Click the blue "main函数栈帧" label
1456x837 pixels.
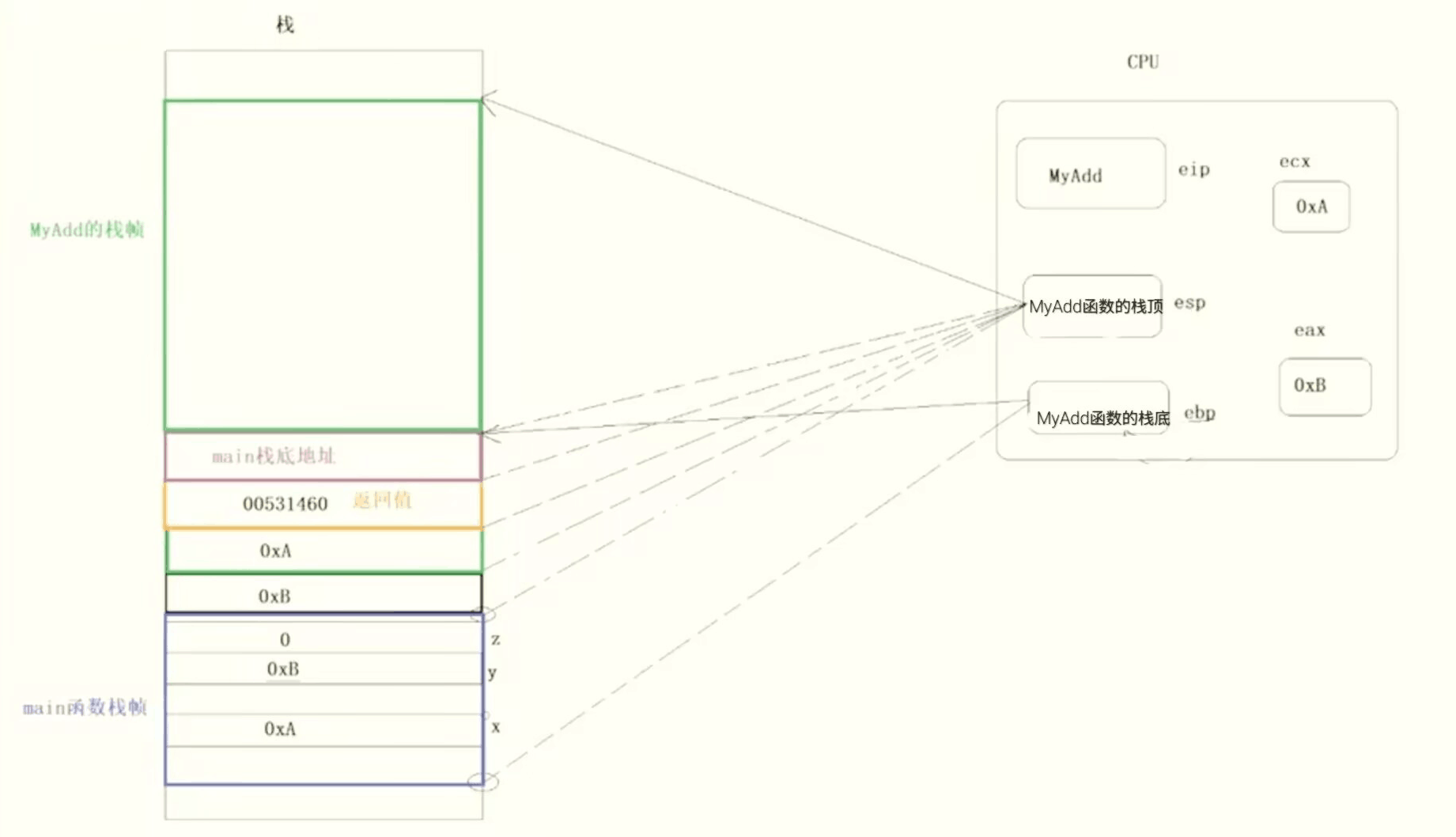pos(85,707)
